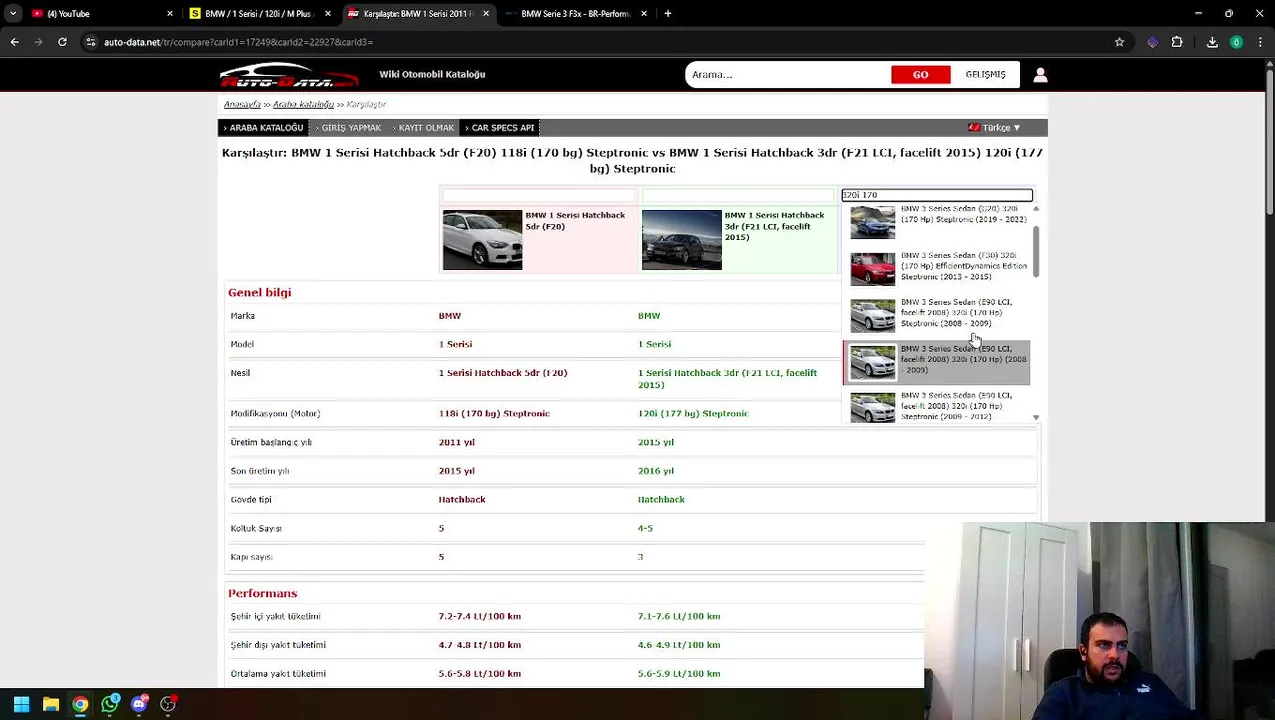The height and width of the screenshot is (720, 1275).
Task: Open browser extensions puzzle icon
Action: pyautogui.click(x=1177, y=42)
